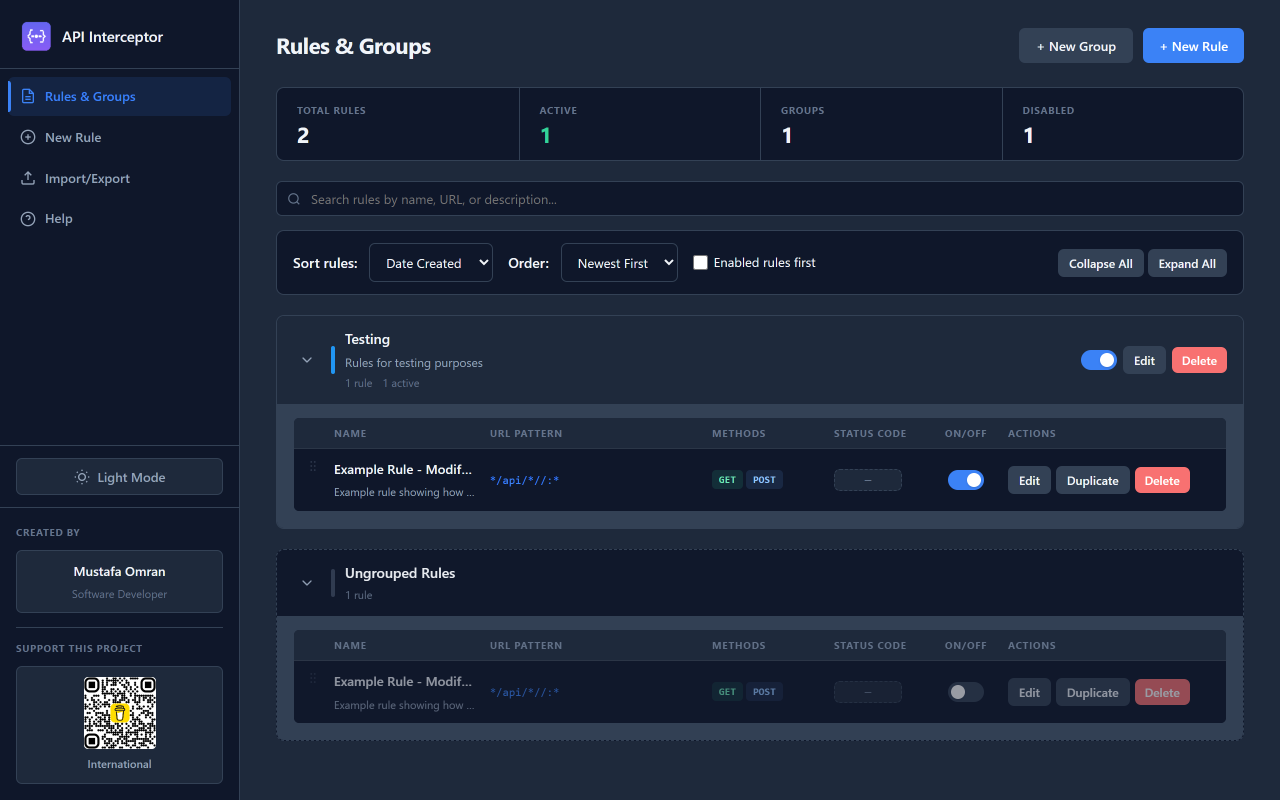Screen dimensions: 1280x800
Task: Click the Rules & Groups page heading
Action: pyautogui.click(x=354, y=46)
